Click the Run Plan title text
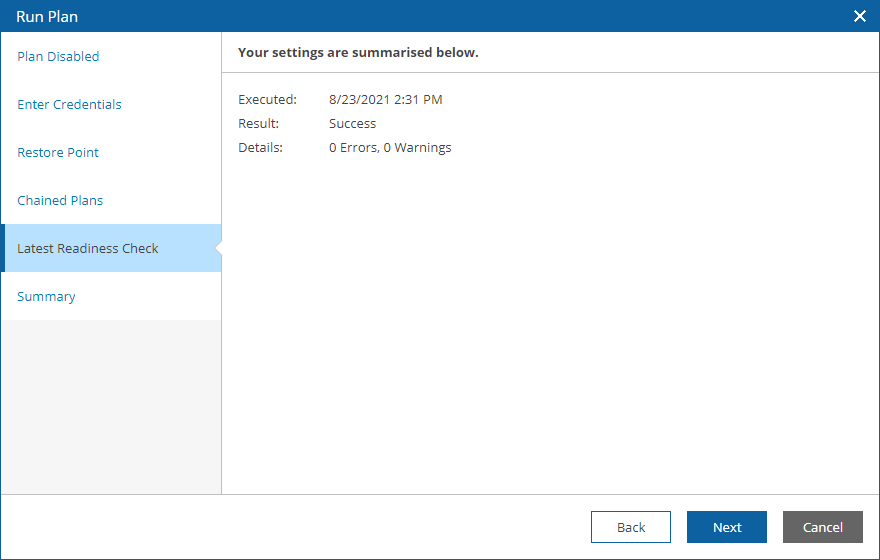 47,17
